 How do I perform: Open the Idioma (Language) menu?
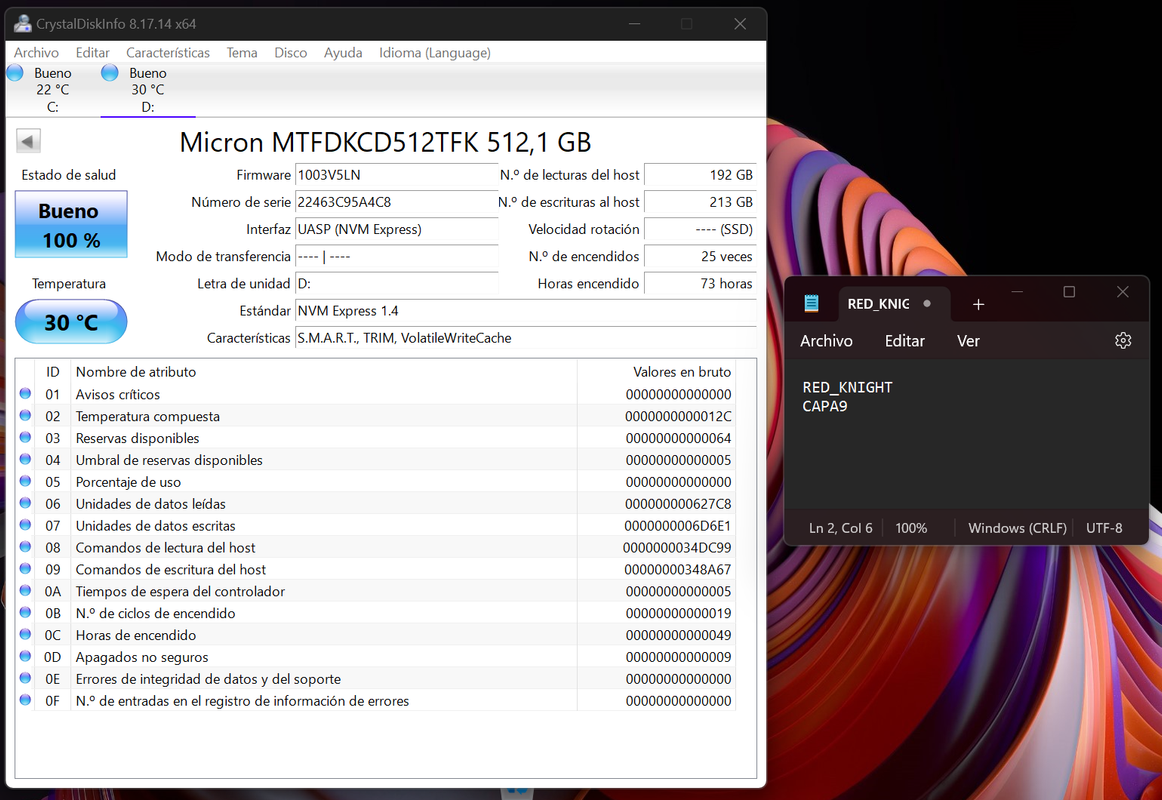pyautogui.click(x=435, y=53)
